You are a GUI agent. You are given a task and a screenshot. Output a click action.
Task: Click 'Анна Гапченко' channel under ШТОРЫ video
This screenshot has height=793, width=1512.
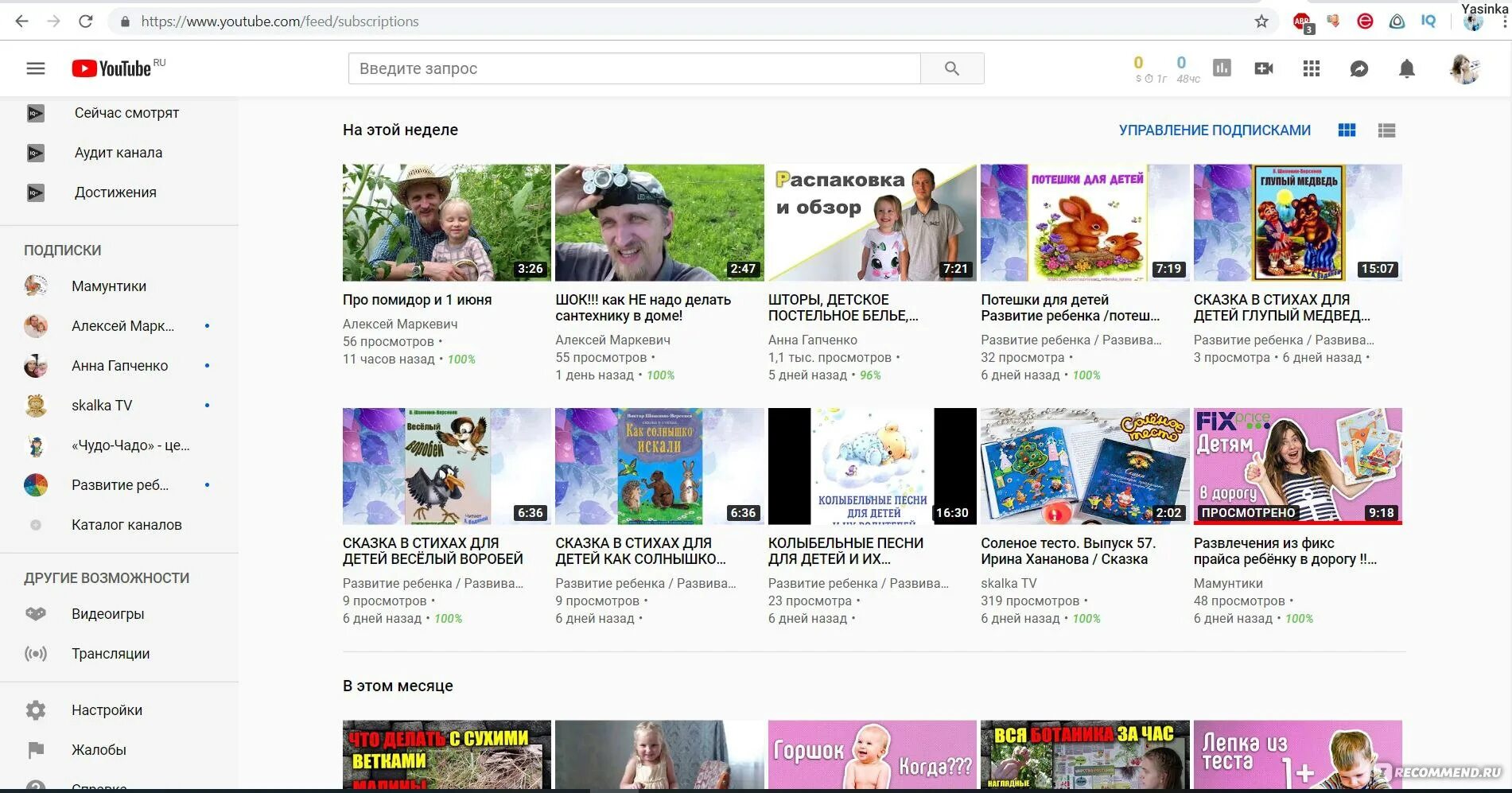[813, 340]
